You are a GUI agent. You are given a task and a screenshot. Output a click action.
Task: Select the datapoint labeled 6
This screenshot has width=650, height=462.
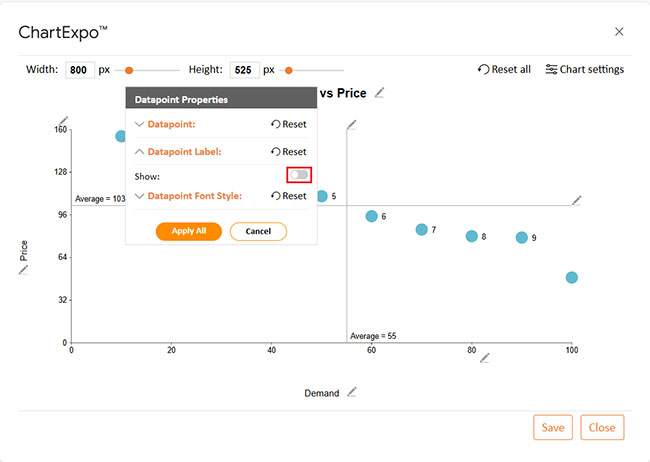[x=371, y=216]
